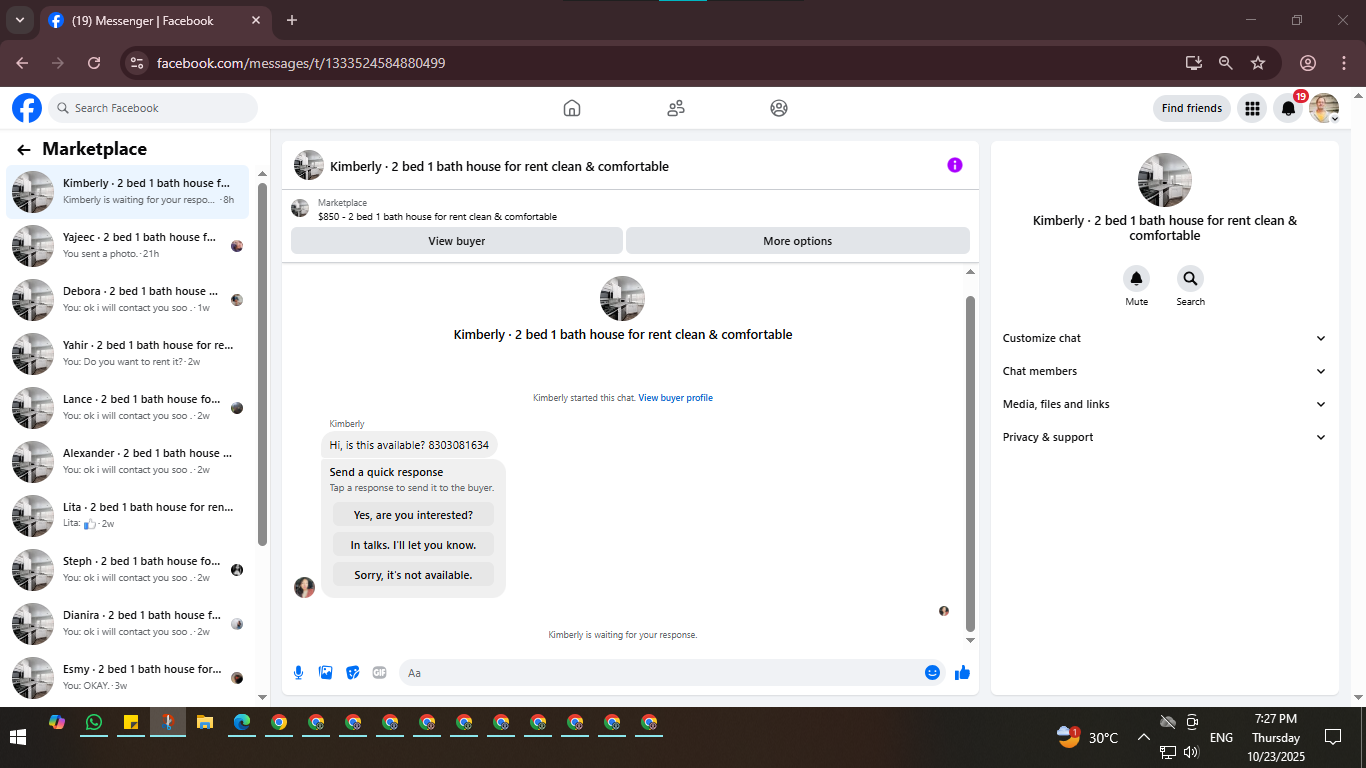Click the View buyer button
This screenshot has height=768, width=1366.
click(x=457, y=241)
